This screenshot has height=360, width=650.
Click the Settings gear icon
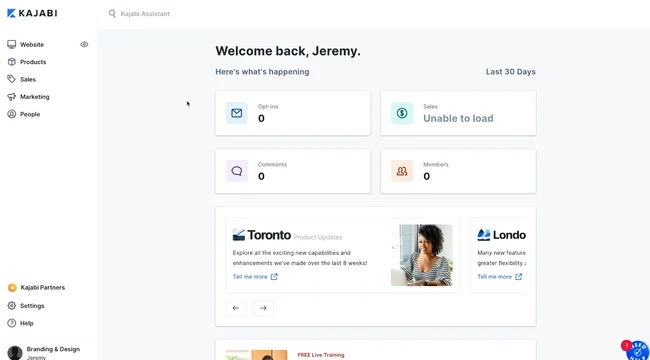point(12,306)
